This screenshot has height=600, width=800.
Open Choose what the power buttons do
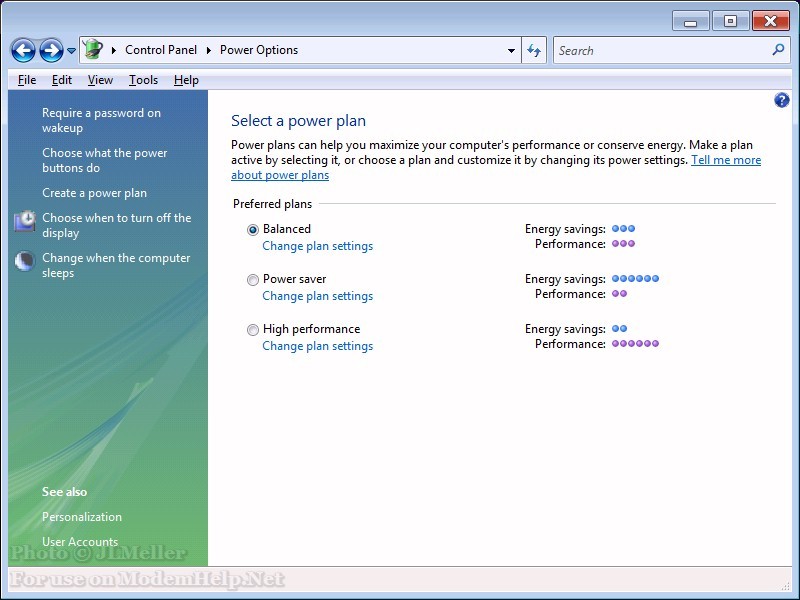(x=105, y=160)
